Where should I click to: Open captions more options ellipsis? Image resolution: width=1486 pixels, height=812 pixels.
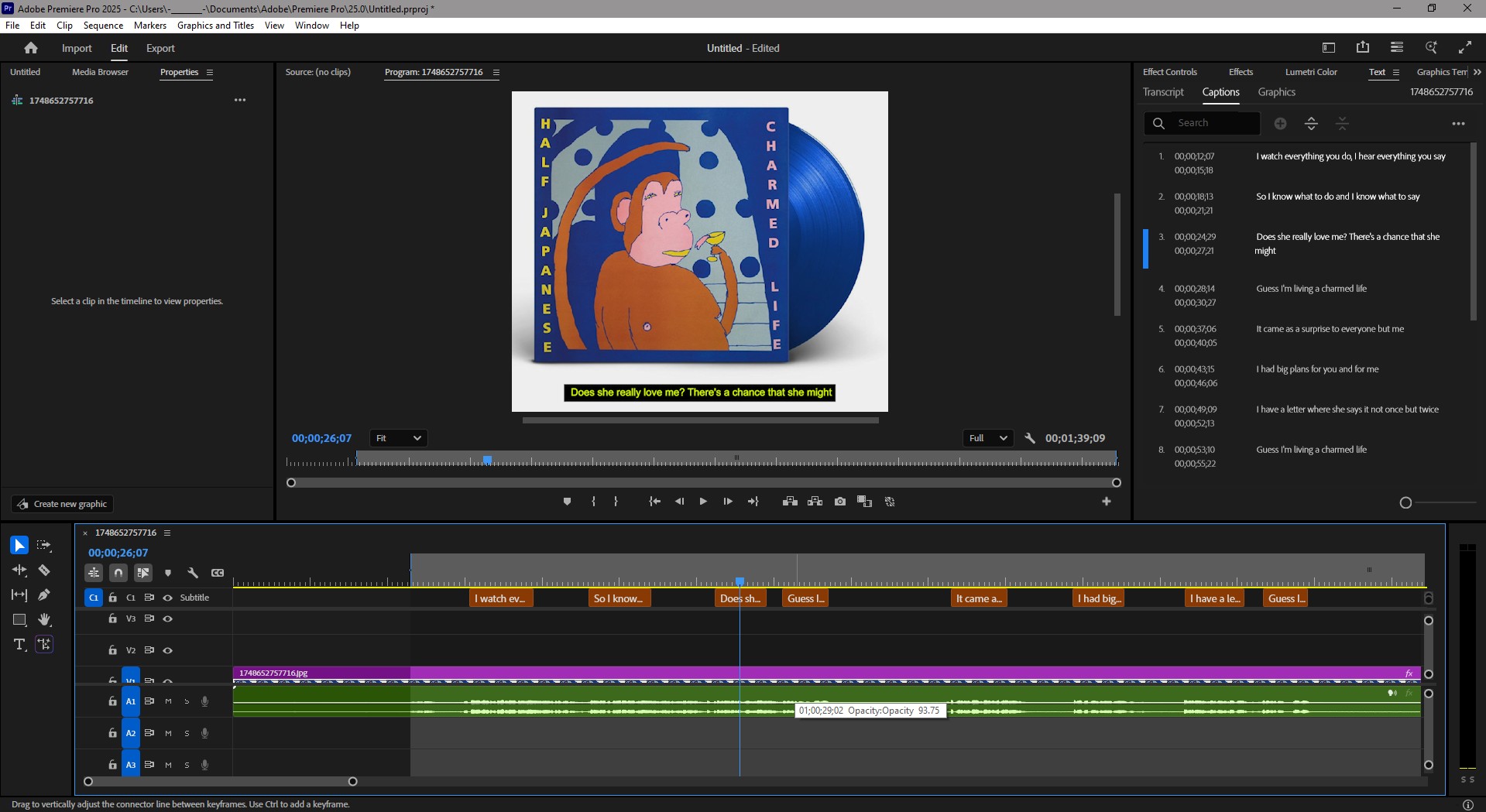(x=1458, y=124)
